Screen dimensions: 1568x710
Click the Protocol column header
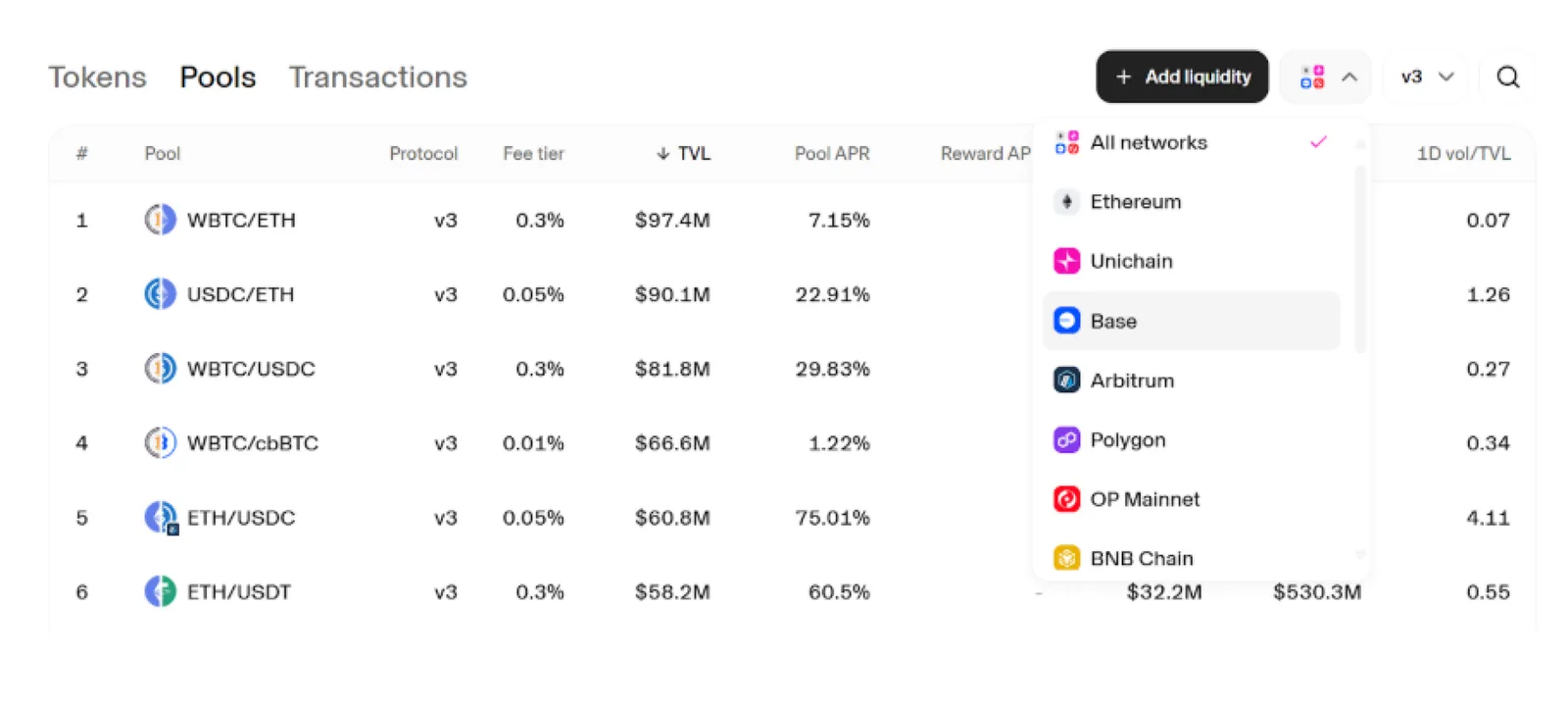point(423,153)
